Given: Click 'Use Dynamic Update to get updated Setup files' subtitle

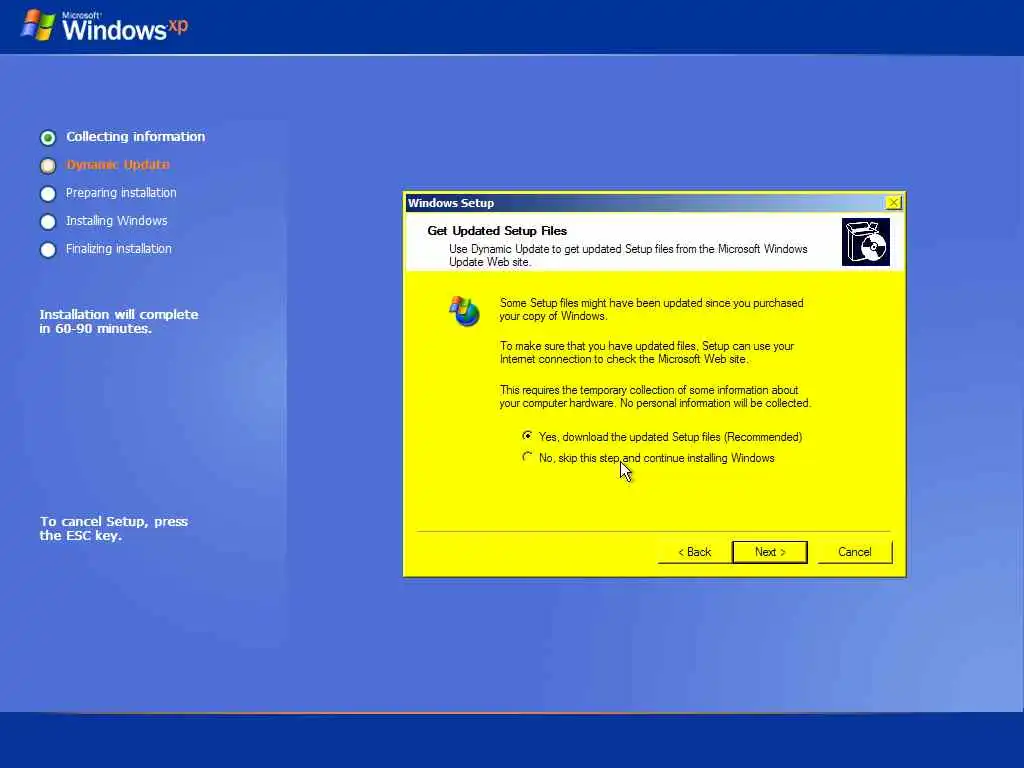Looking at the screenshot, I should (628, 255).
